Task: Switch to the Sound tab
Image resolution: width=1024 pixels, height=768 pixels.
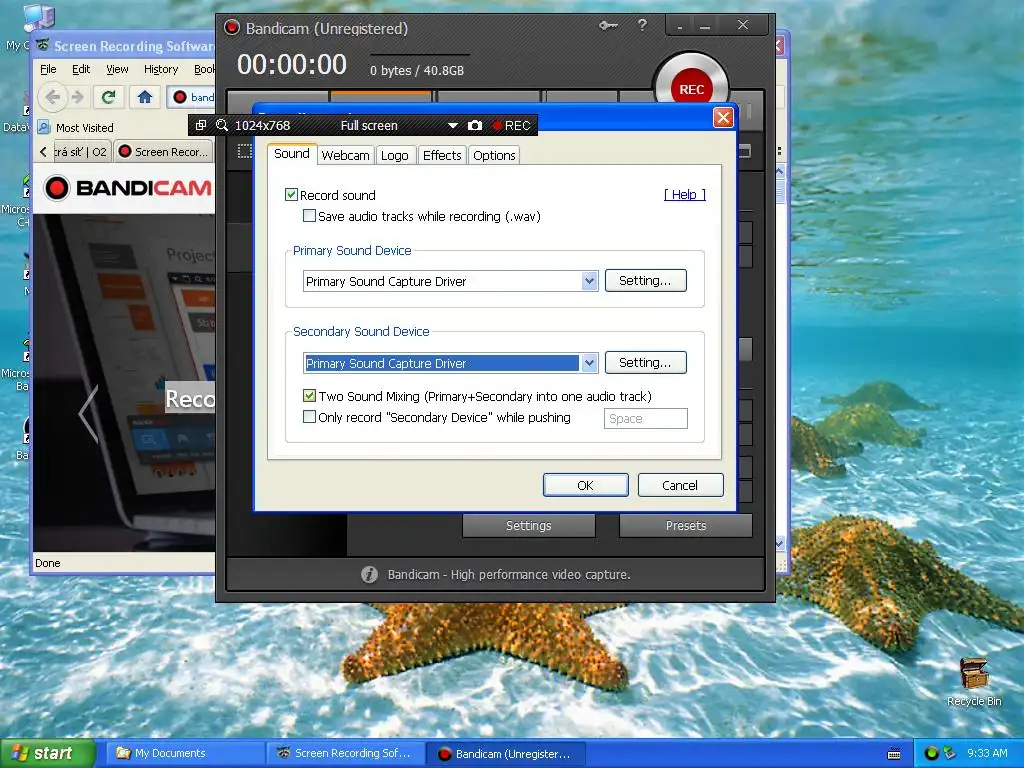Action: (292, 154)
